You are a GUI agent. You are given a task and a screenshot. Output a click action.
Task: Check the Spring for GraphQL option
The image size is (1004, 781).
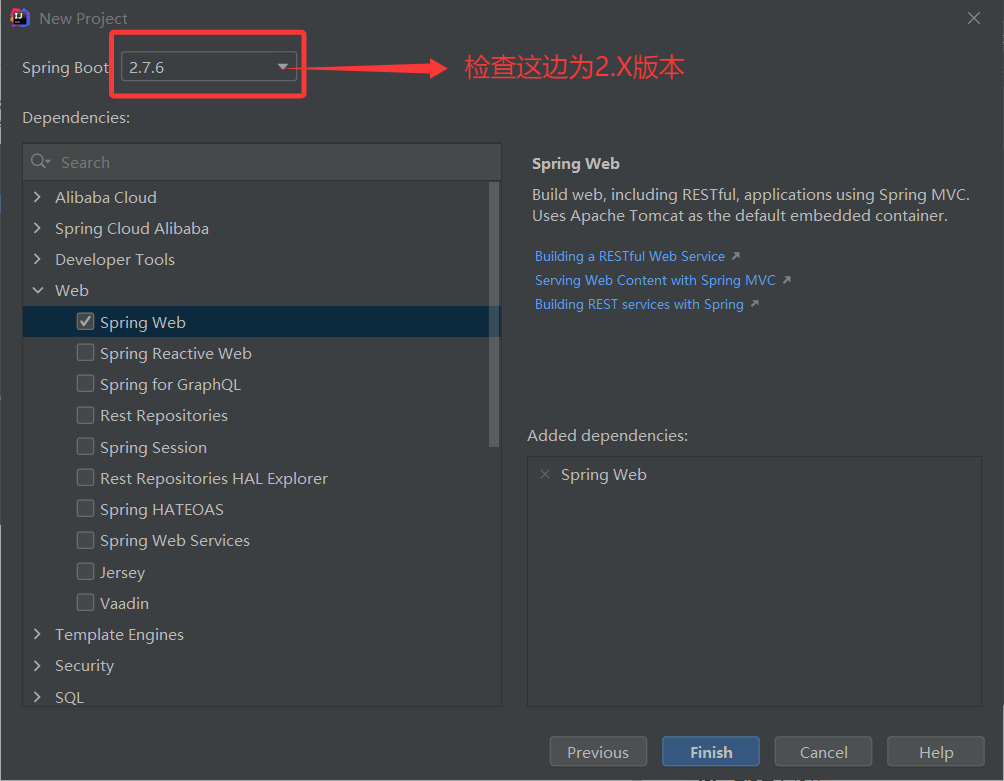tap(85, 383)
